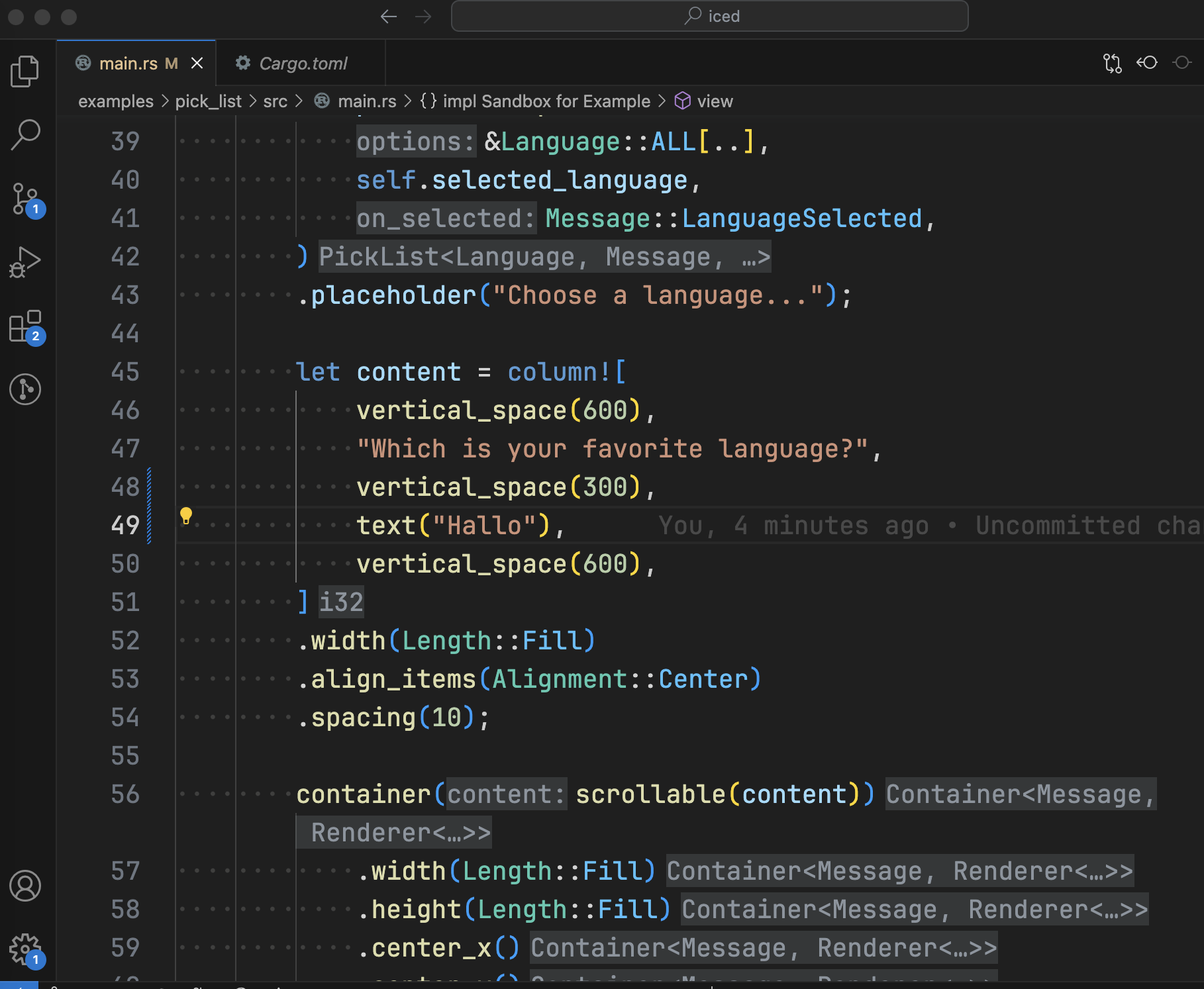This screenshot has width=1204, height=989.
Task: Expand the pick_list breadcrumb
Action: tap(207, 101)
